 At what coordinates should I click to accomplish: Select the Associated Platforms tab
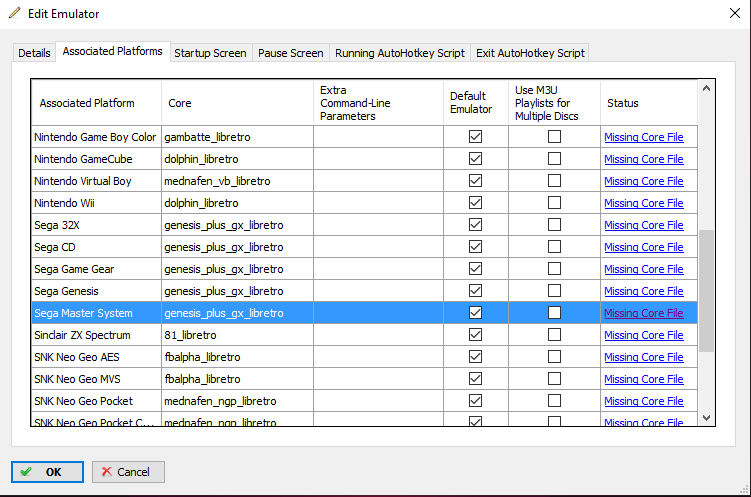113,51
